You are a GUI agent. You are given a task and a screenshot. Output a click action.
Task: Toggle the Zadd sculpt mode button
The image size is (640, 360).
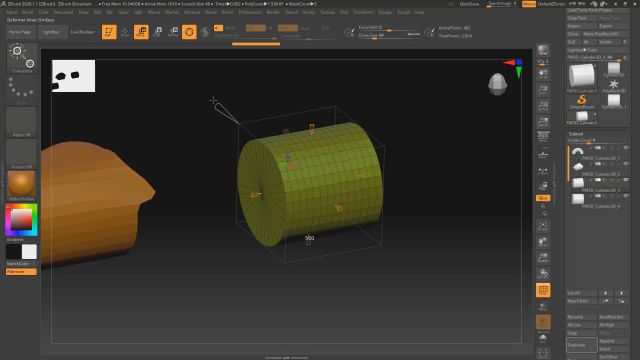tap(288, 28)
